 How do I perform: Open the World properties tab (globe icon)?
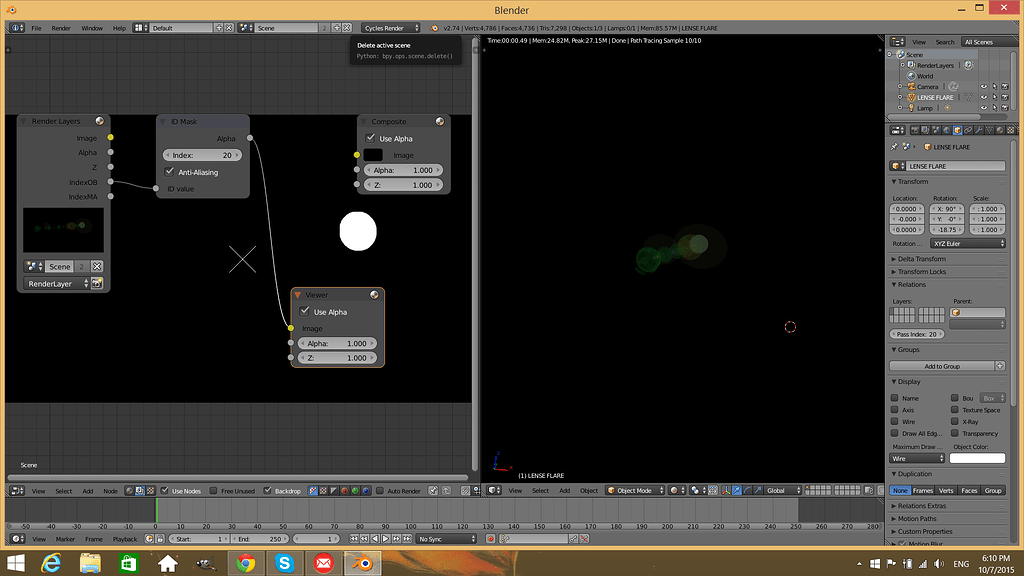(x=947, y=130)
